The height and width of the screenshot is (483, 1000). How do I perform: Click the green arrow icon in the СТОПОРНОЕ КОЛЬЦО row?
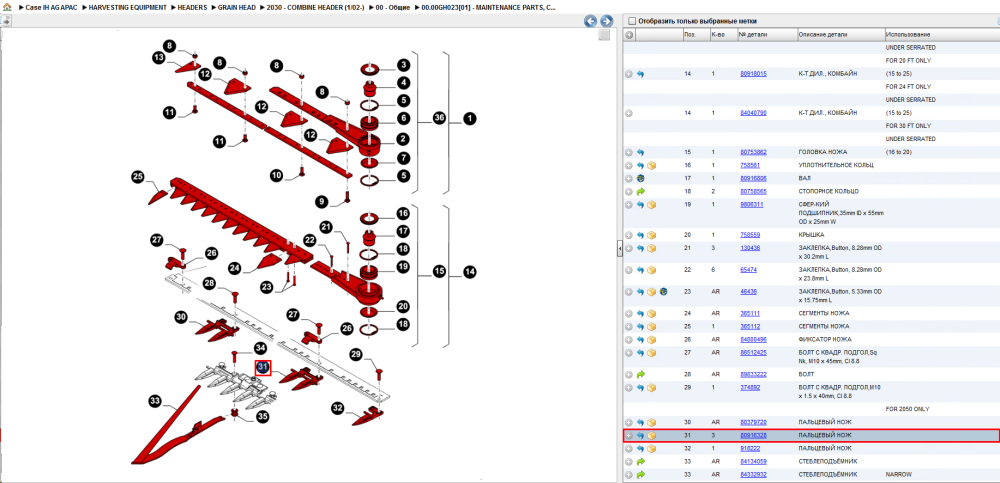640,191
